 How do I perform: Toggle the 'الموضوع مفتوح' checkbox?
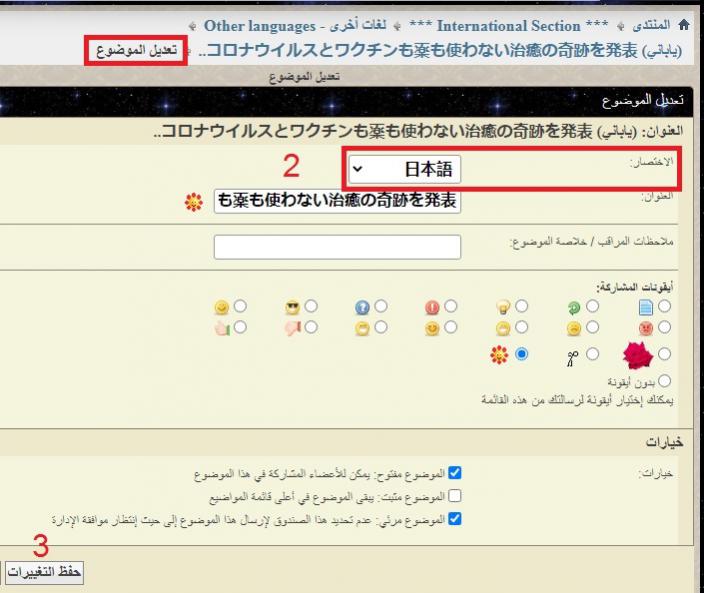click(x=454, y=473)
